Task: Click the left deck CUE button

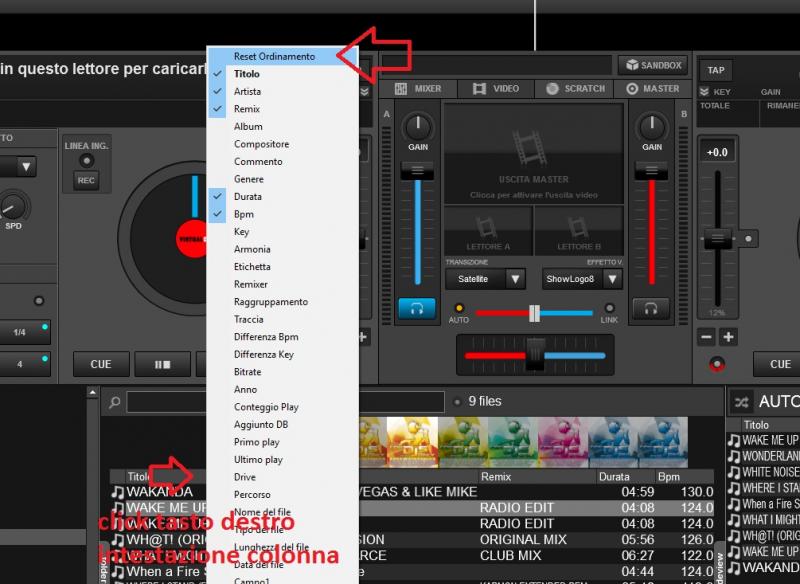Action: click(101, 364)
